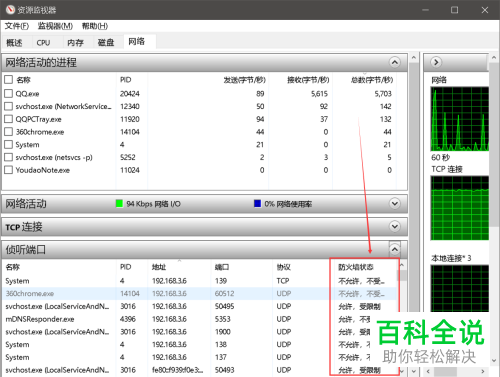
Task: Click graph pane horizontal scrollbar right arrow
Action: tap(482, 371)
